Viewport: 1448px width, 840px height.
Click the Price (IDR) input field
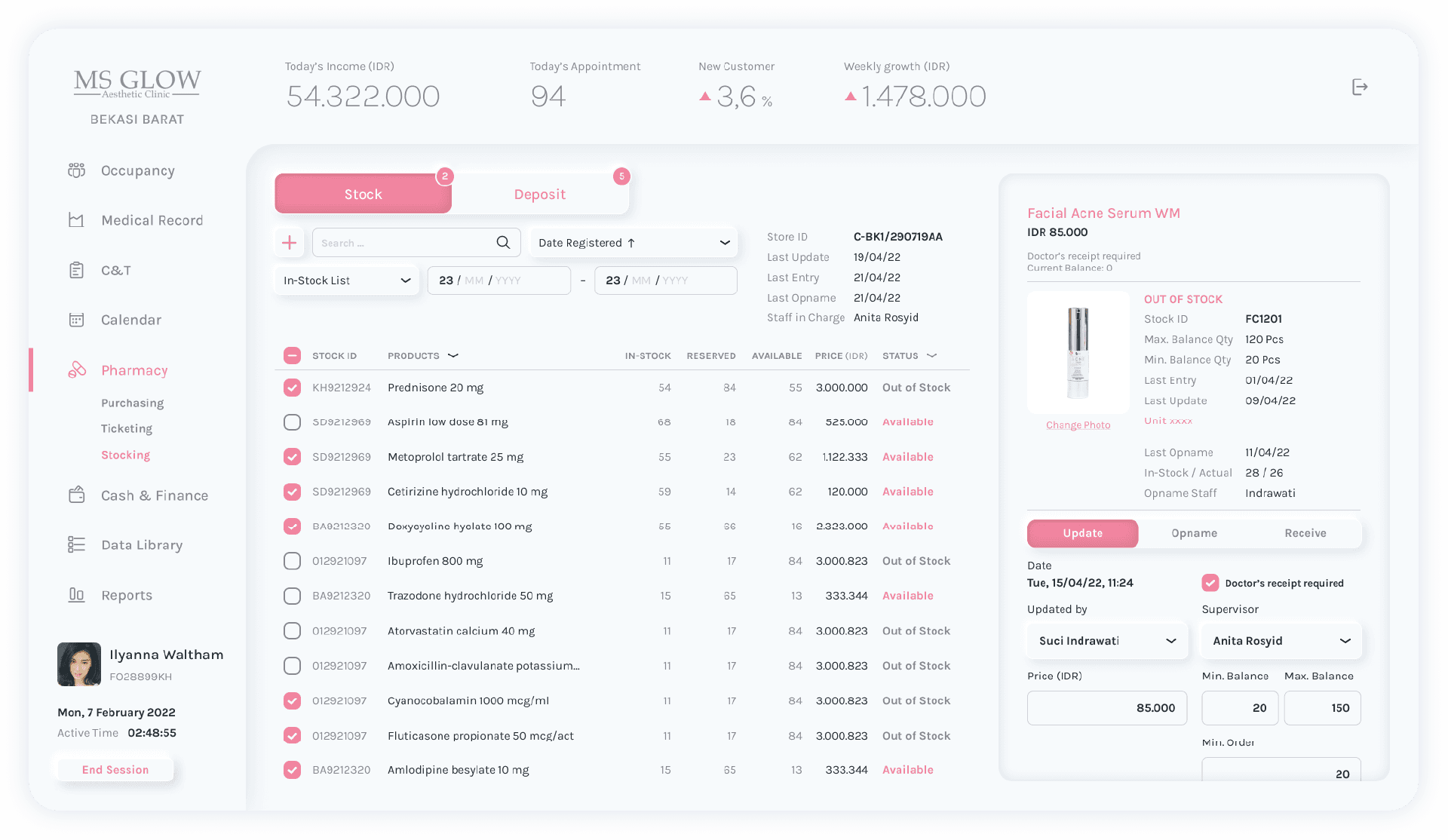pyautogui.click(x=1106, y=708)
